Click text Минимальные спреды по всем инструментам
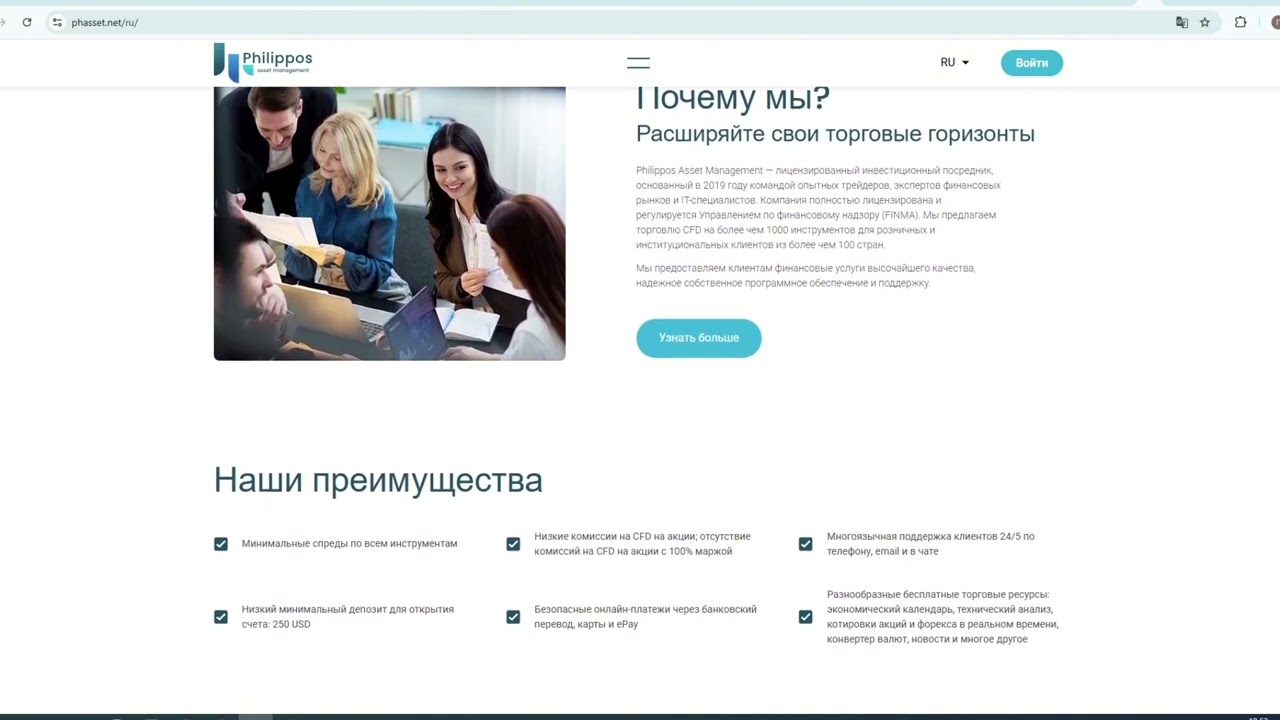Image resolution: width=1280 pixels, height=720 pixels. coord(349,544)
